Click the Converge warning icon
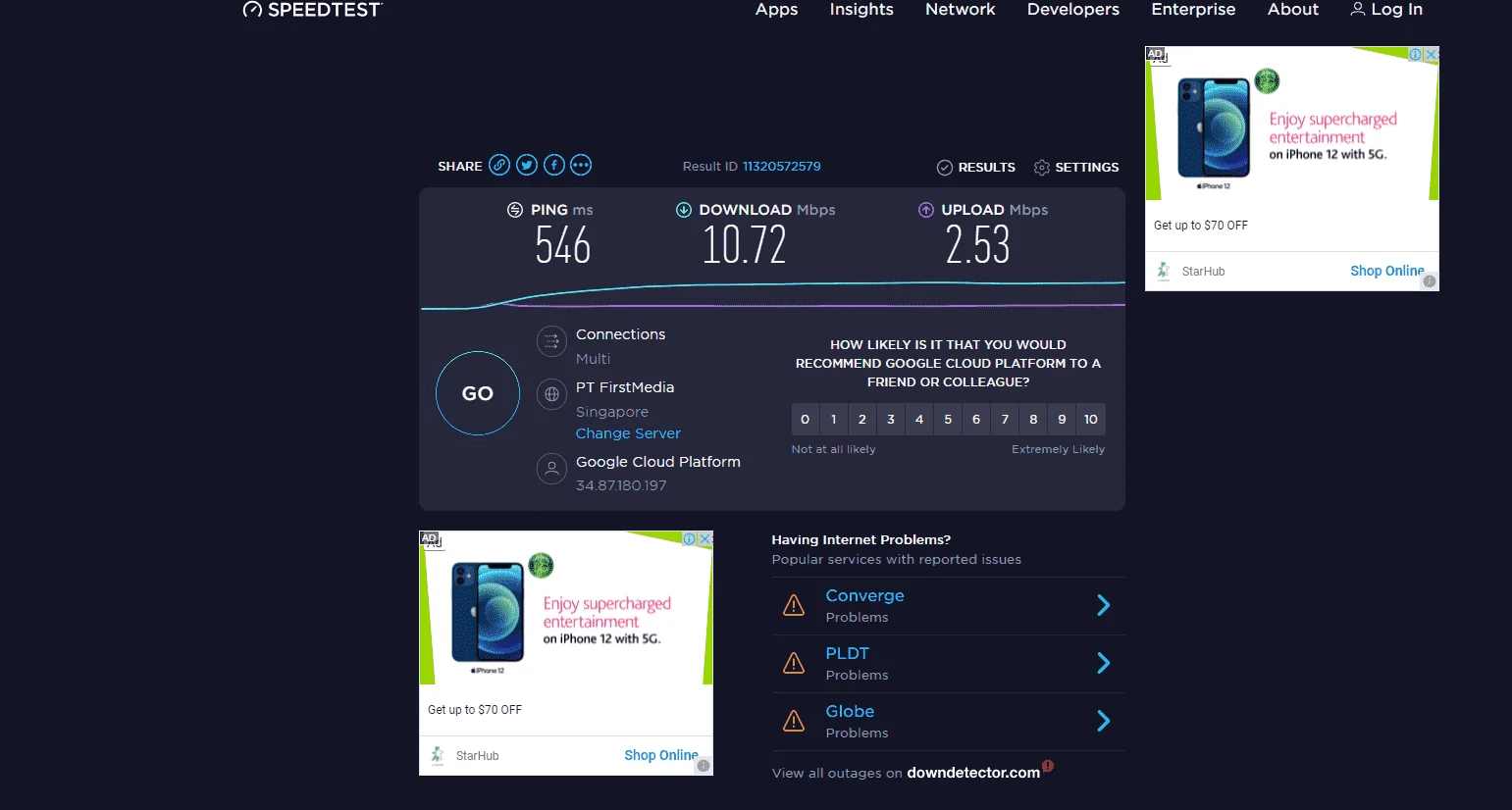The image size is (1512, 810). (794, 606)
